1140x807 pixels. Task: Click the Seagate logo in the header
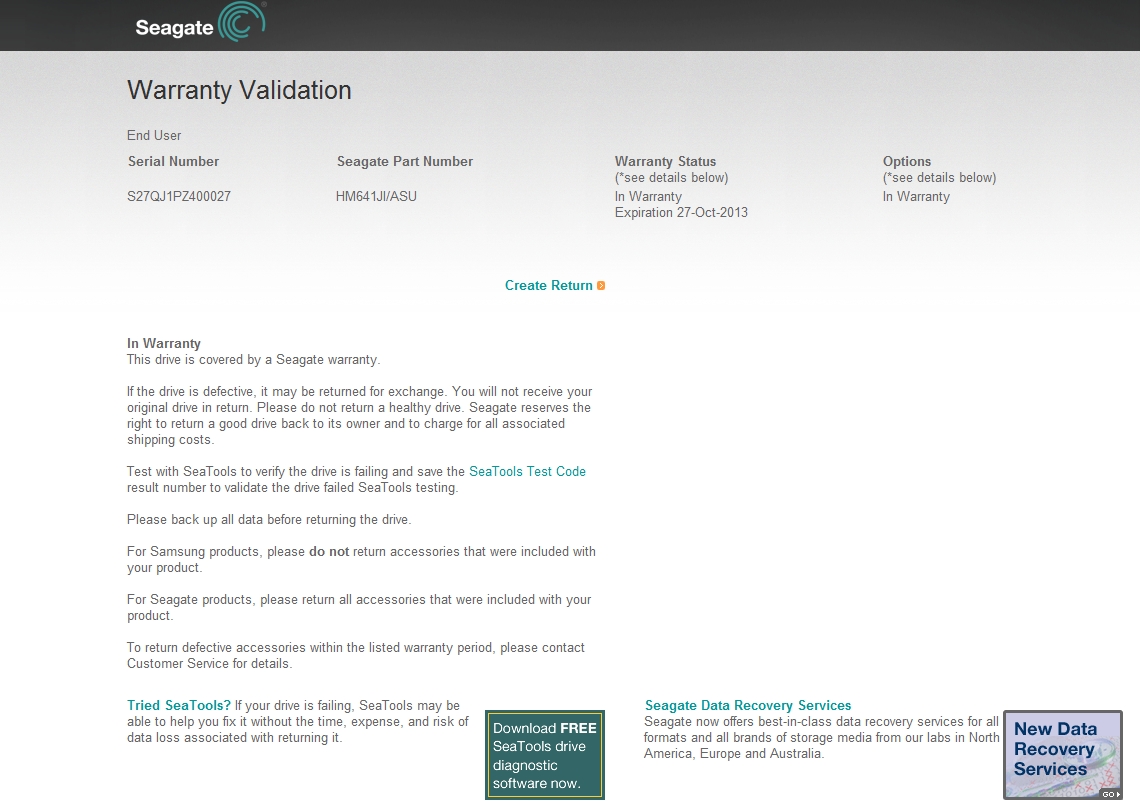point(201,23)
